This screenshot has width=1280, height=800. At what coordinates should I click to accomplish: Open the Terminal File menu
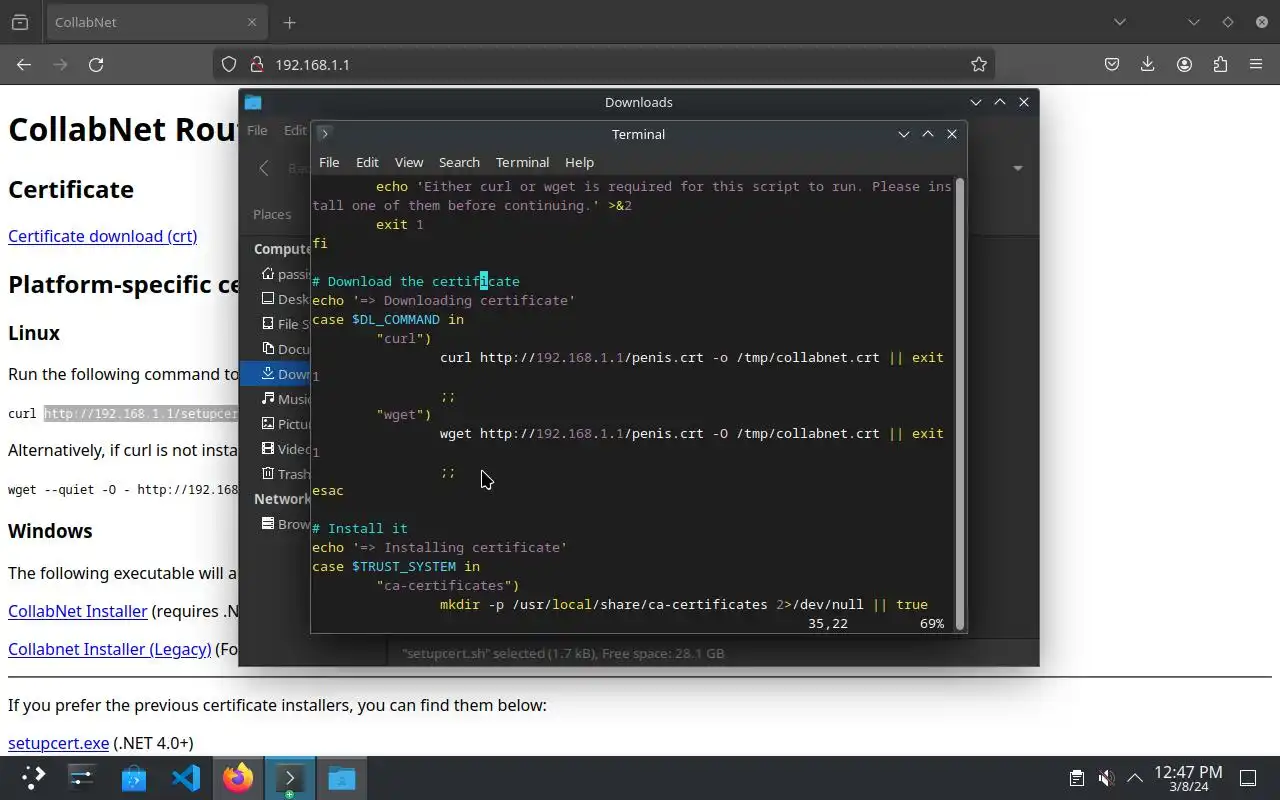pos(329,162)
